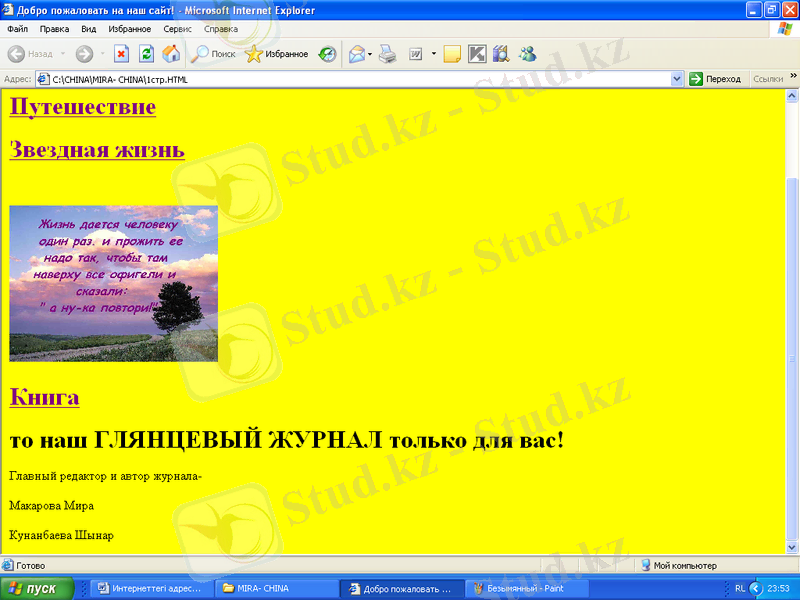Open the Избранное menu in menu bar
The image size is (800, 600).
(x=130, y=29)
